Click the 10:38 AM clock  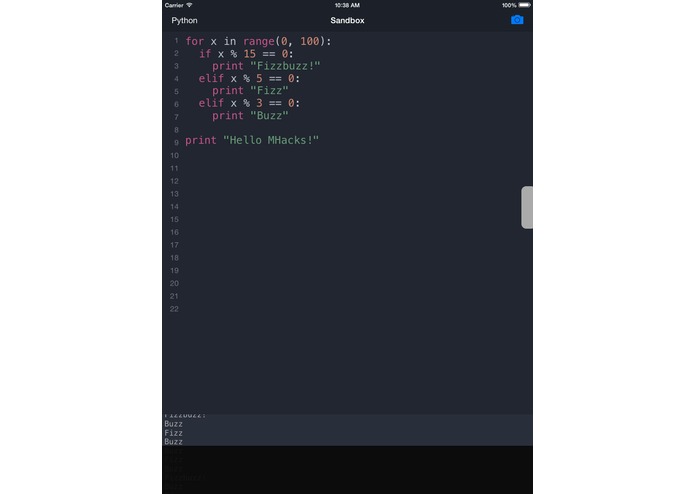(x=347, y=5)
